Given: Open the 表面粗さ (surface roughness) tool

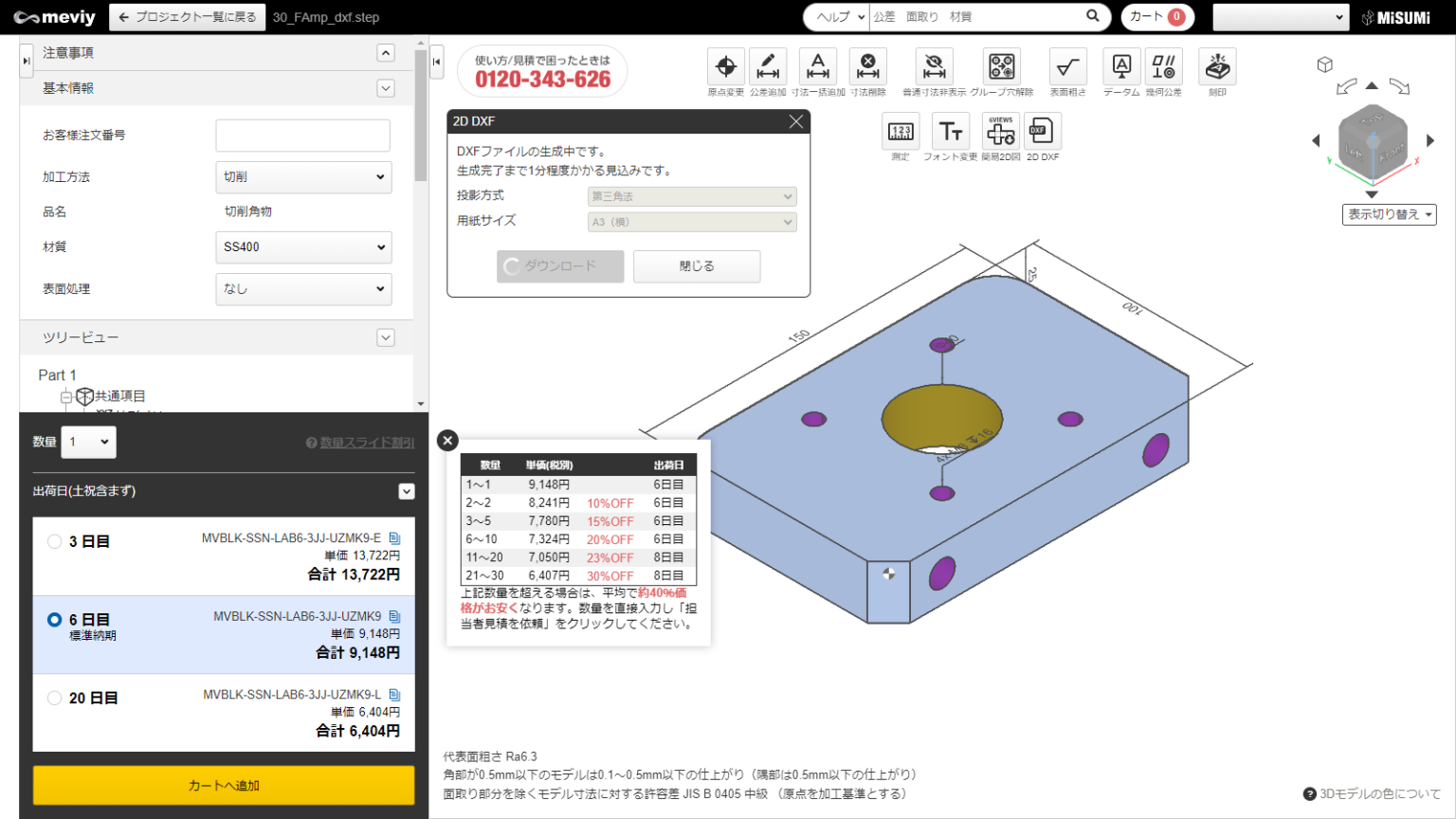Looking at the screenshot, I should [1067, 67].
